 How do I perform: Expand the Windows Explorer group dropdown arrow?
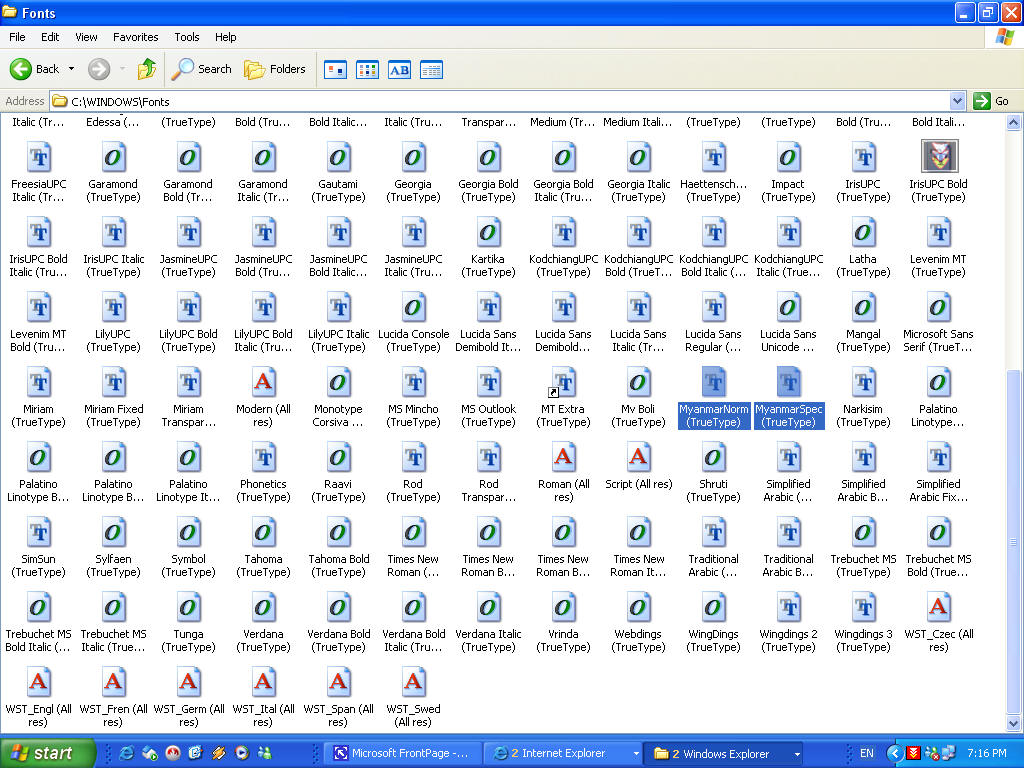point(797,754)
